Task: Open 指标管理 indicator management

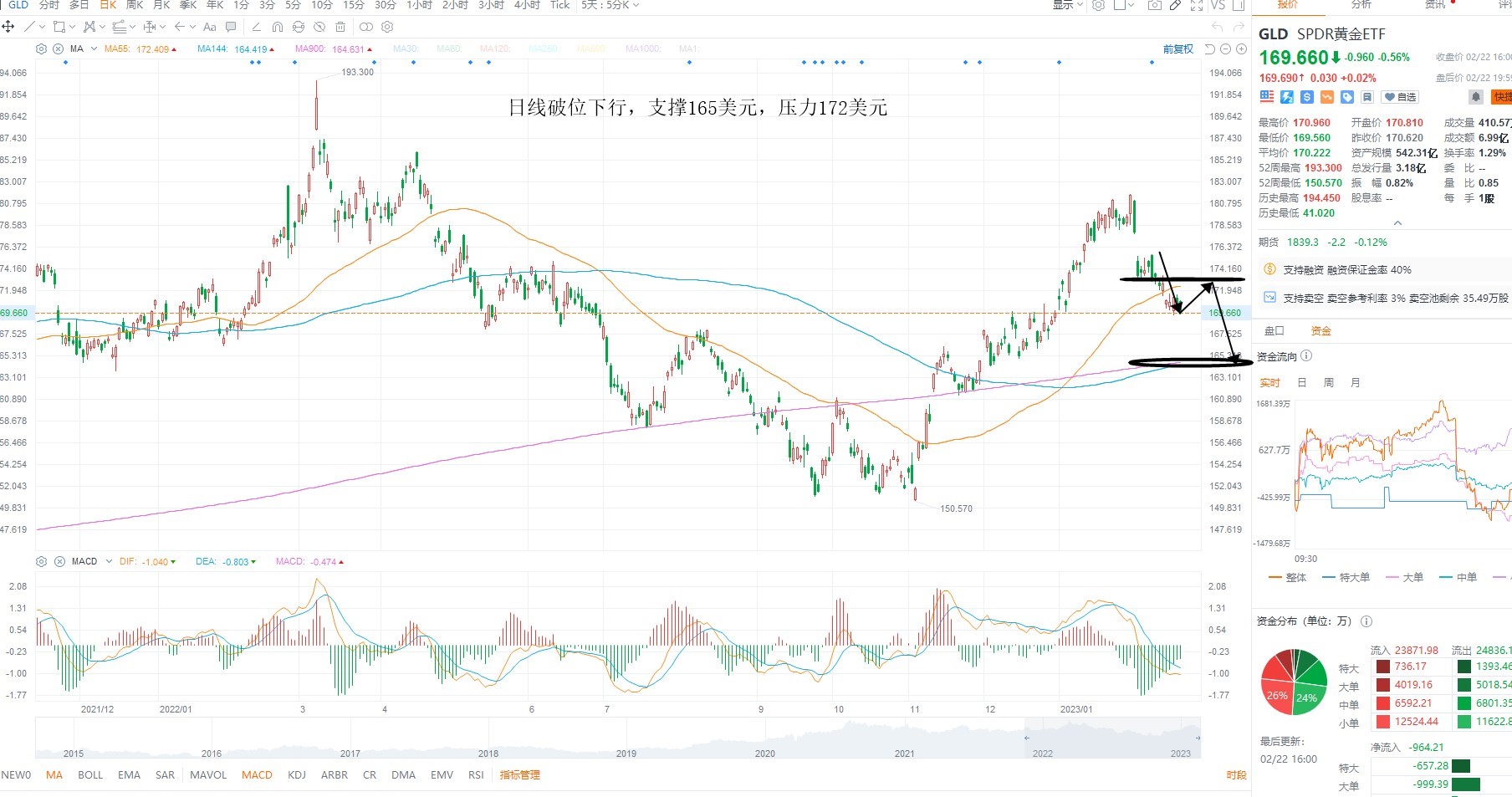Action: click(x=519, y=775)
